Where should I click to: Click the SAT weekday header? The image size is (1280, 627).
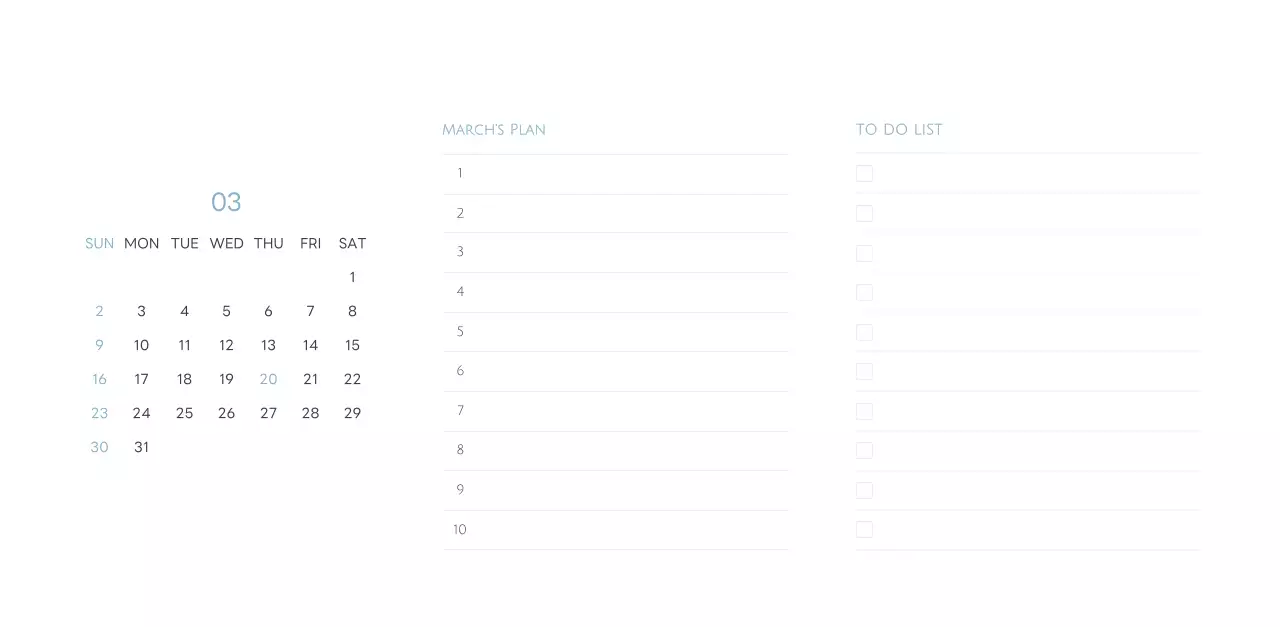(x=352, y=243)
